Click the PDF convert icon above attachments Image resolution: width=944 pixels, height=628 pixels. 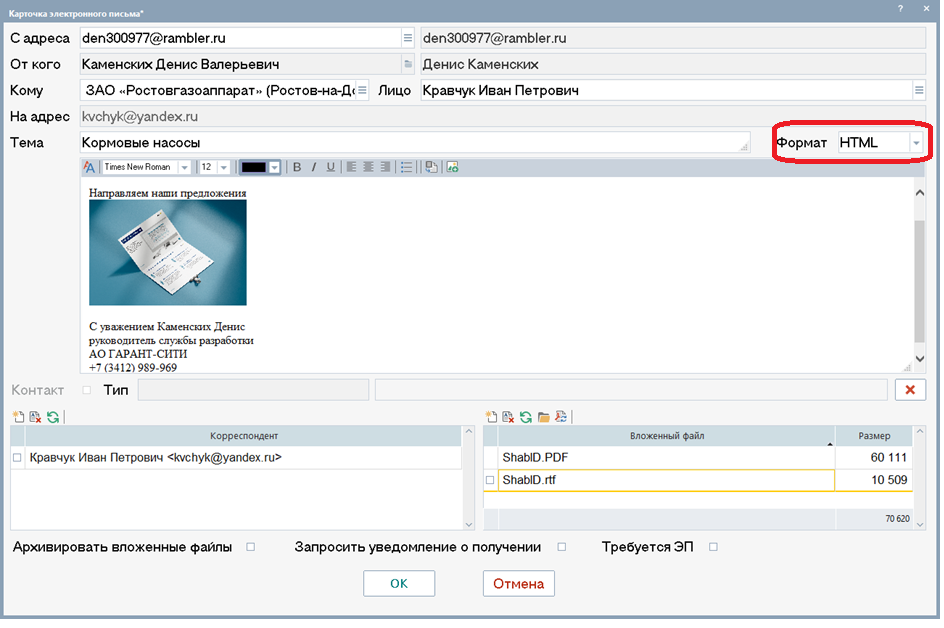click(x=561, y=417)
